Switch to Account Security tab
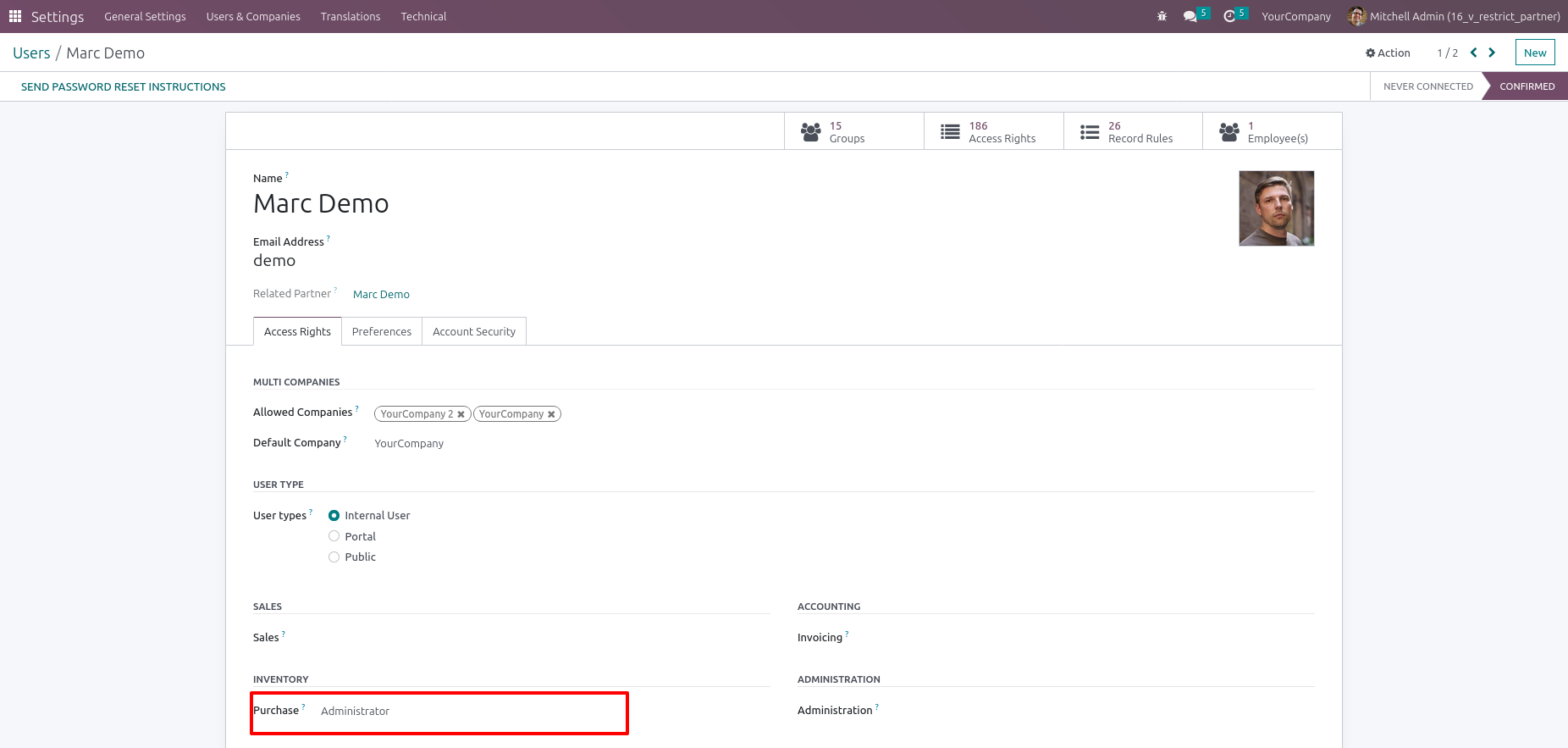 point(474,331)
